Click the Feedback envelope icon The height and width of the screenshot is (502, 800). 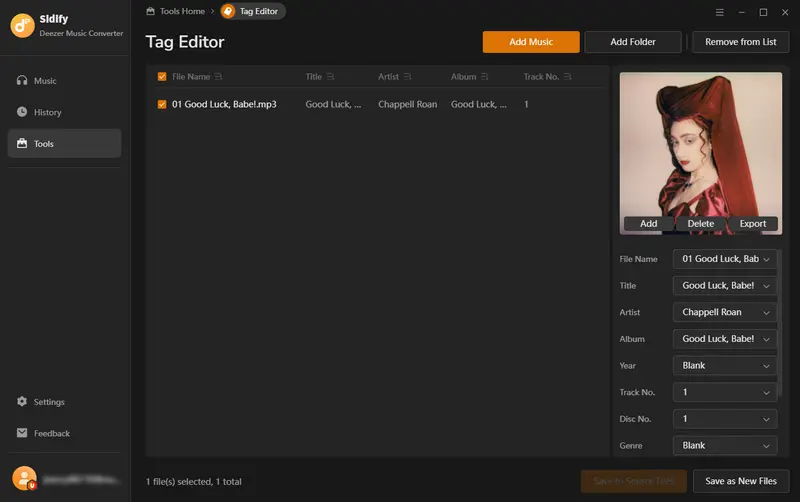coord(22,433)
